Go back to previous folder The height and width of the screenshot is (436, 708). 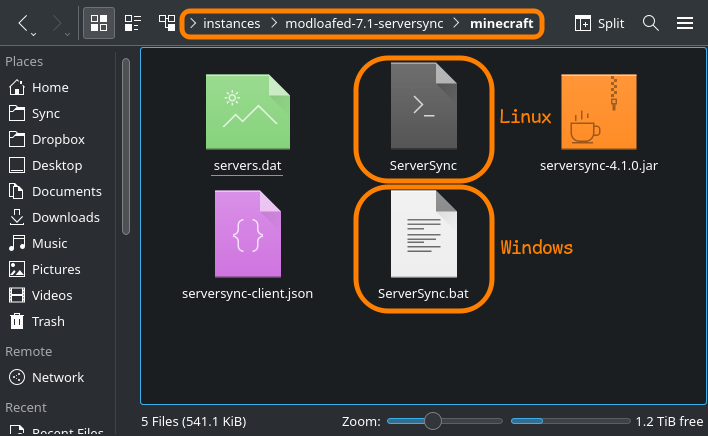click(24, 21)
